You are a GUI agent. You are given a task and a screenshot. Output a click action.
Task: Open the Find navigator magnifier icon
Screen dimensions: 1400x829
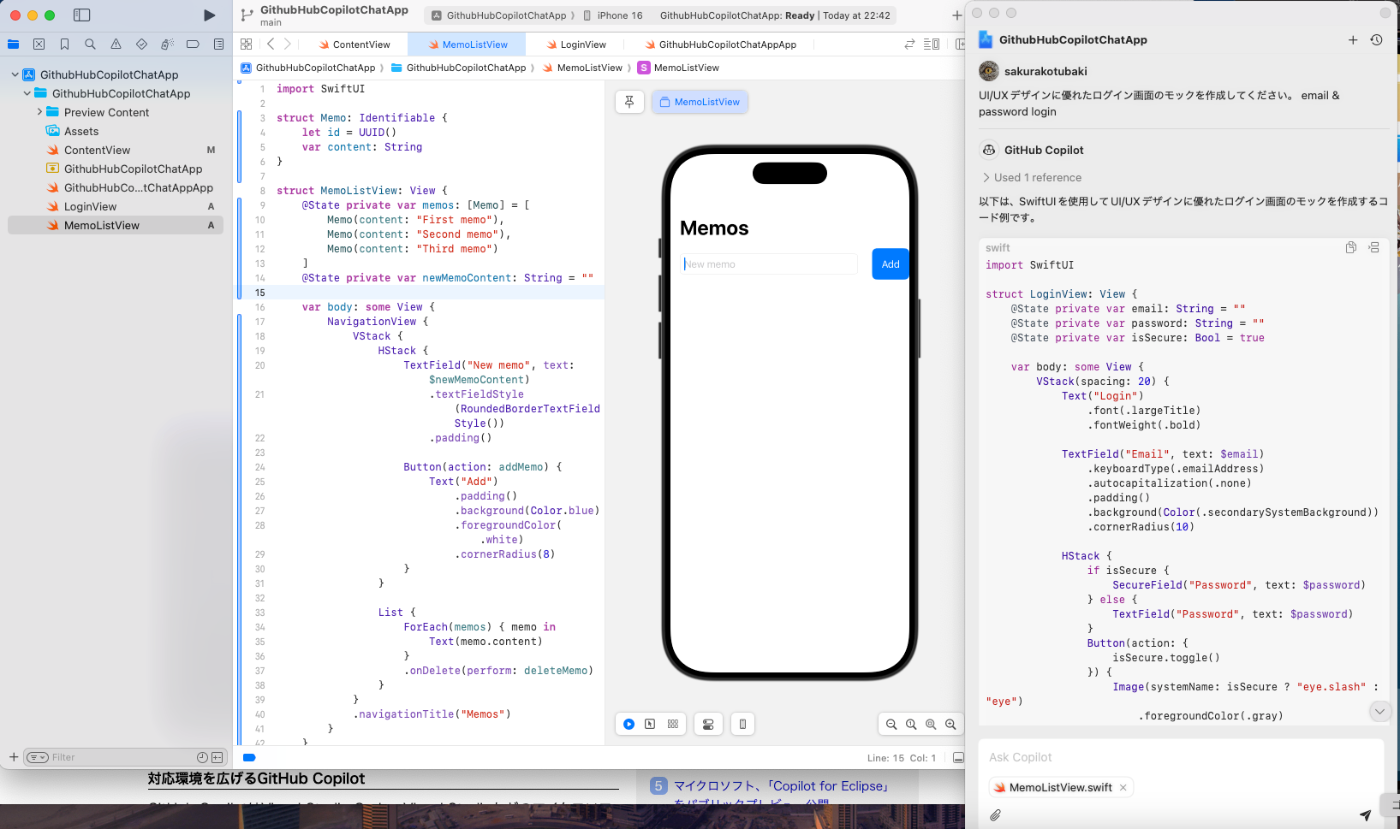(90, 44)
